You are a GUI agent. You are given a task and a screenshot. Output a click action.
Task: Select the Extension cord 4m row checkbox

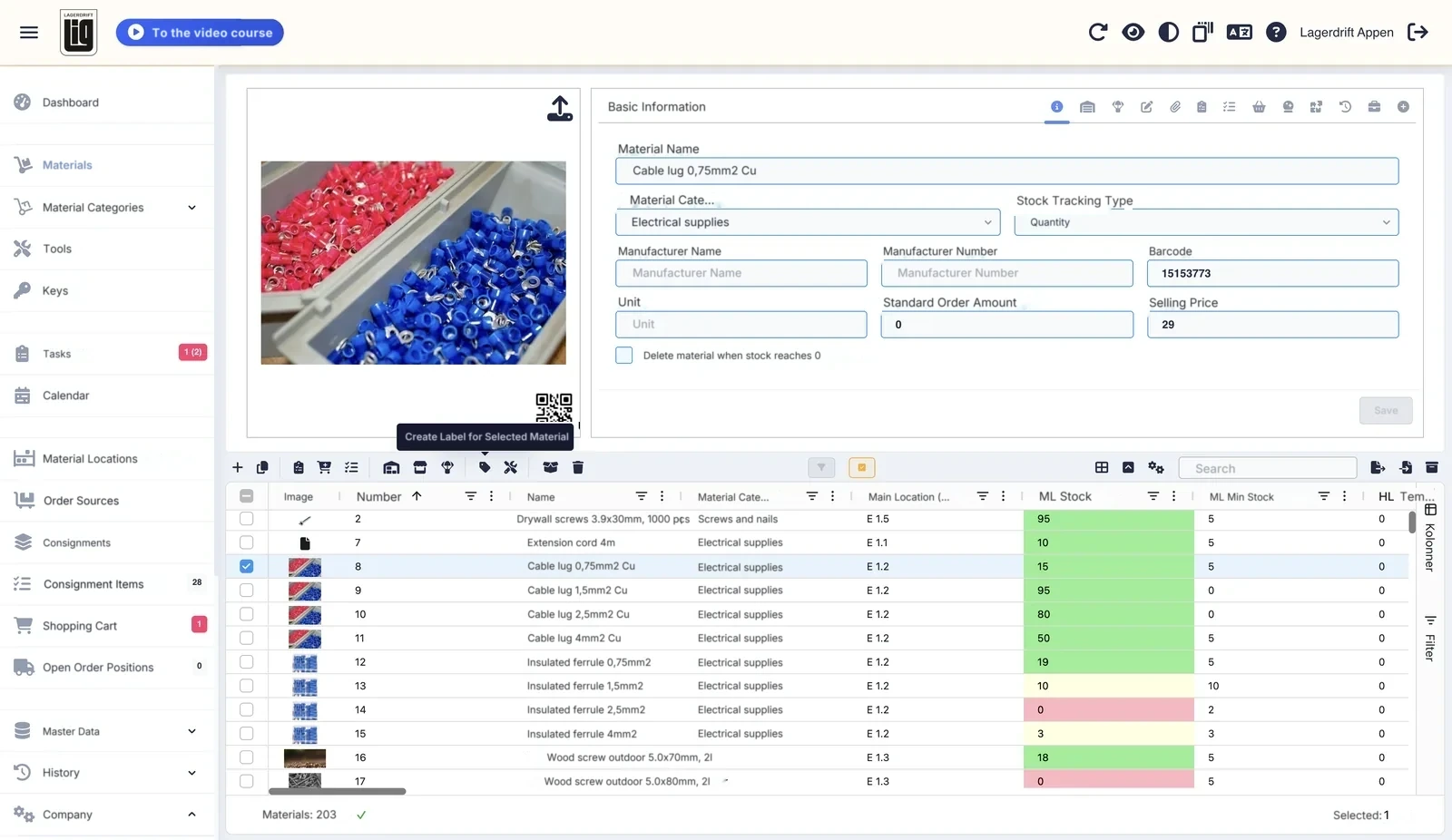coord(247,542)
